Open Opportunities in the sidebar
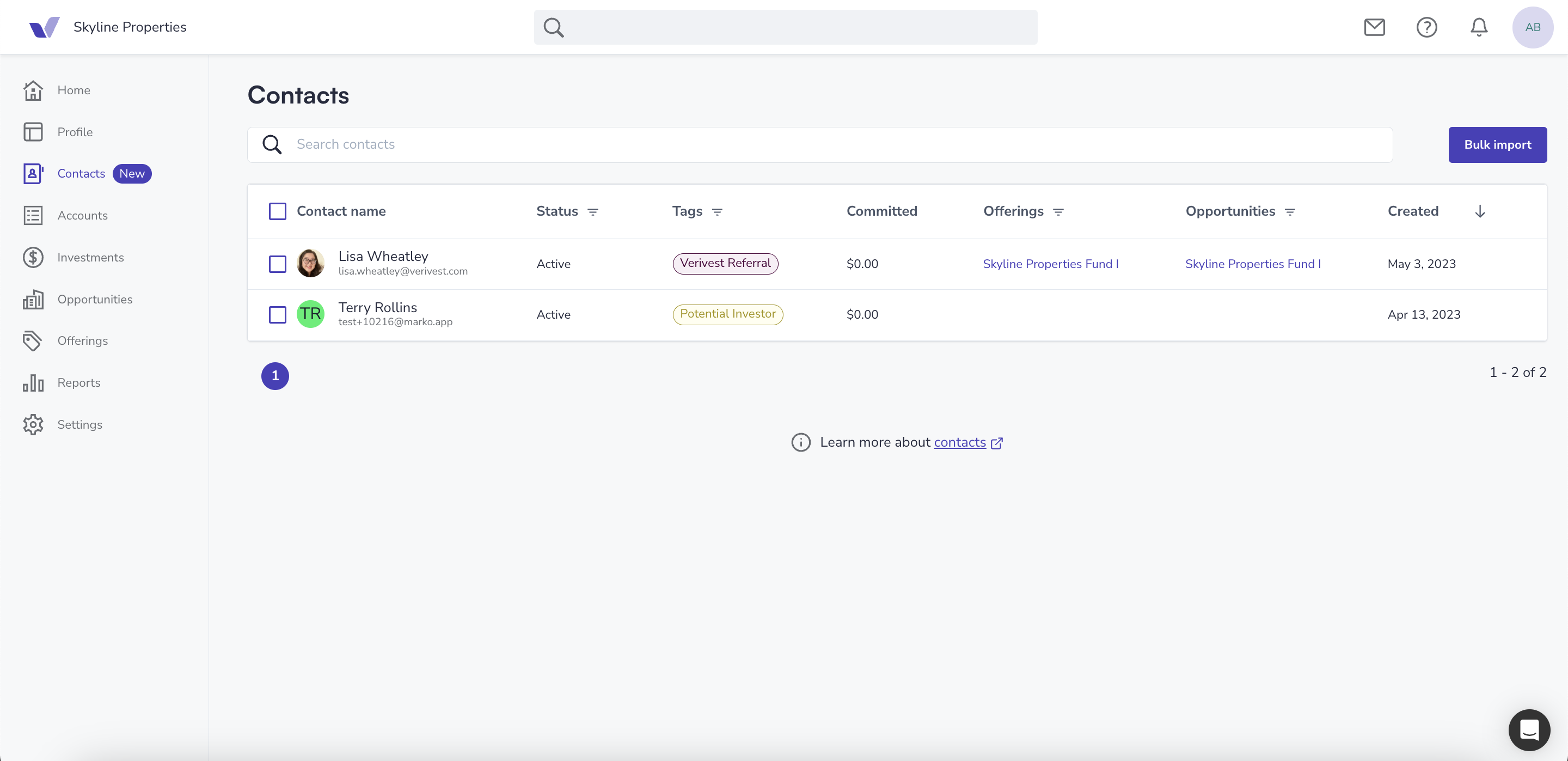This screenshot has width=1568, height=761. coord(95,300)
